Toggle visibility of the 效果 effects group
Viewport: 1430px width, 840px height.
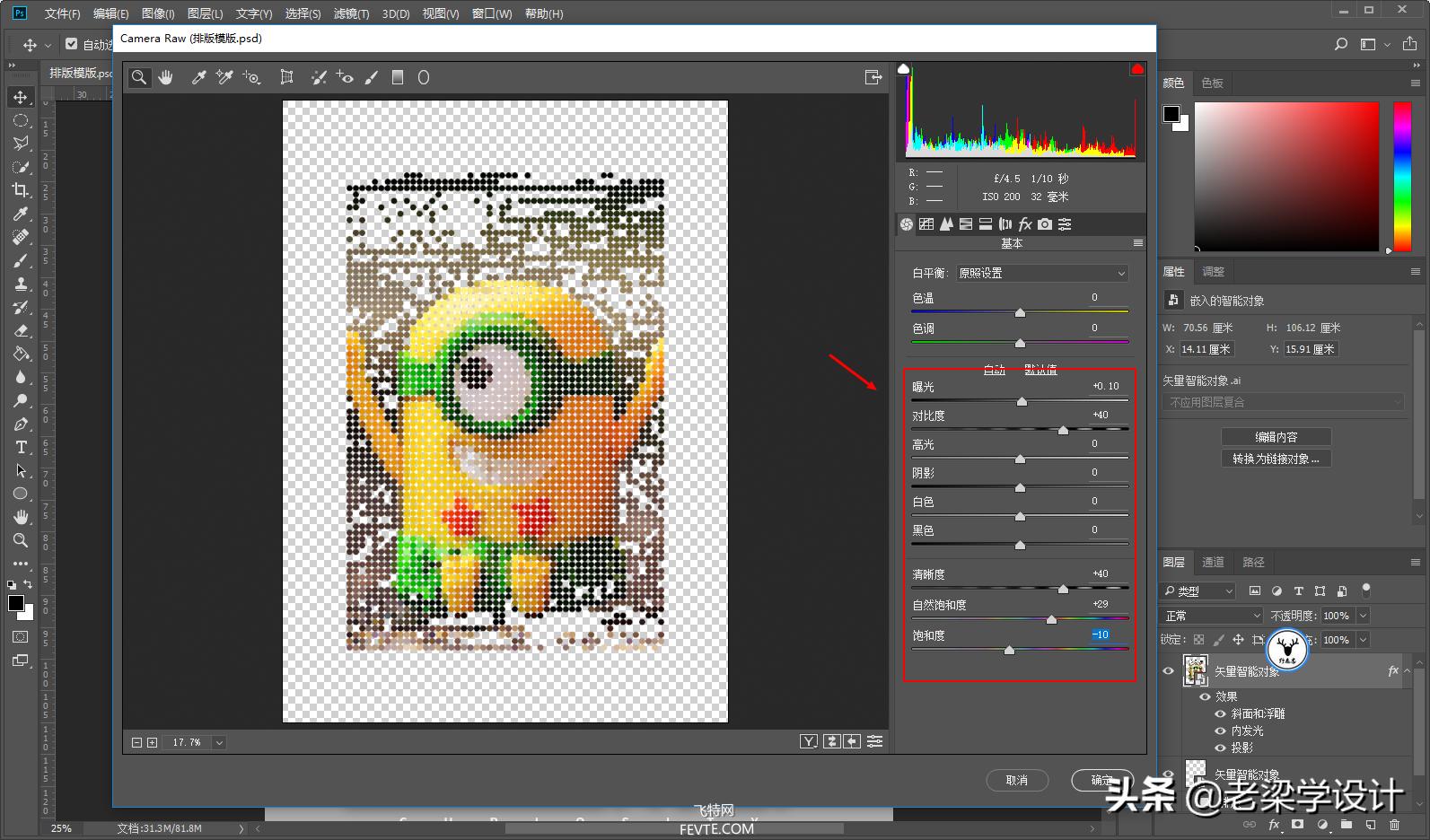pos(1206,696)
